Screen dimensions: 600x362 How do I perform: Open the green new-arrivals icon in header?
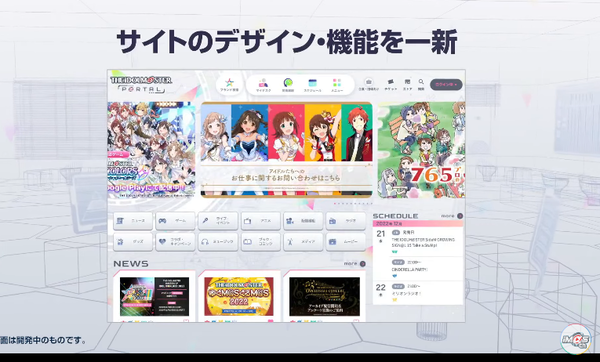[x=288, y=85]
